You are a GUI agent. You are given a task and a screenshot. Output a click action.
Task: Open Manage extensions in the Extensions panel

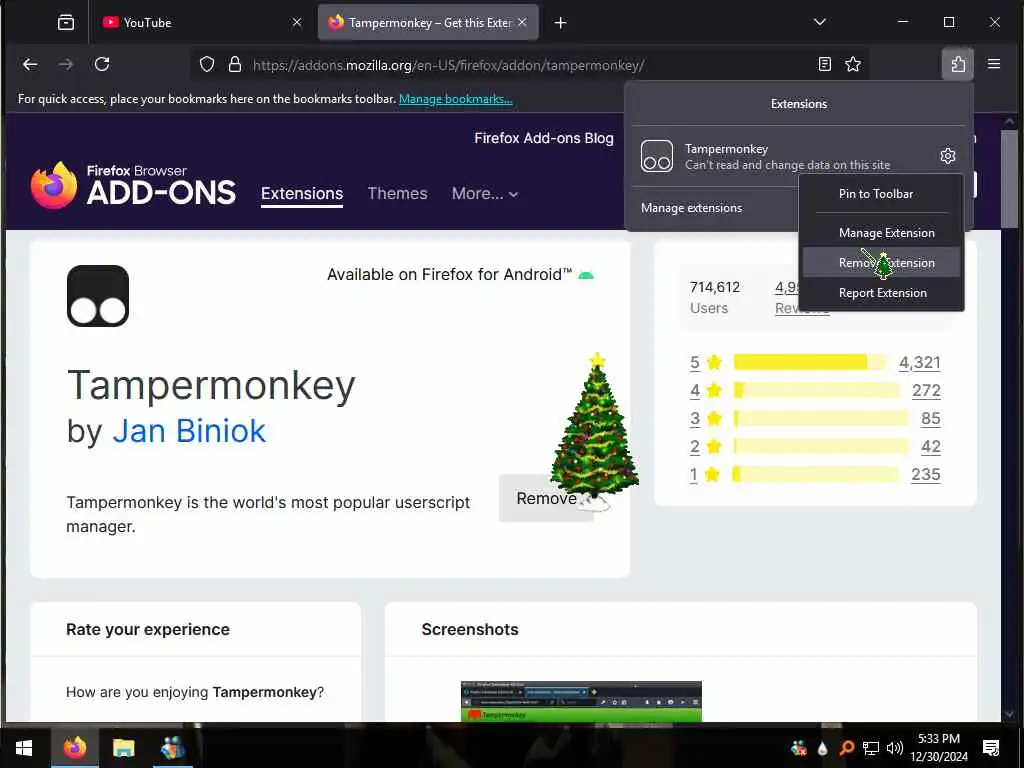point(691,208)
